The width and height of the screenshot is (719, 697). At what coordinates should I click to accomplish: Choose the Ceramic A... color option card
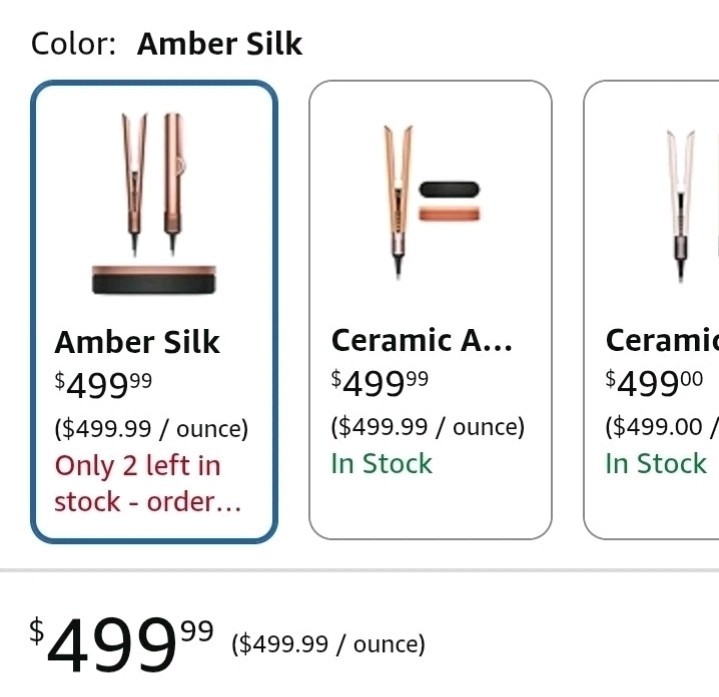(x=430, y=310)
